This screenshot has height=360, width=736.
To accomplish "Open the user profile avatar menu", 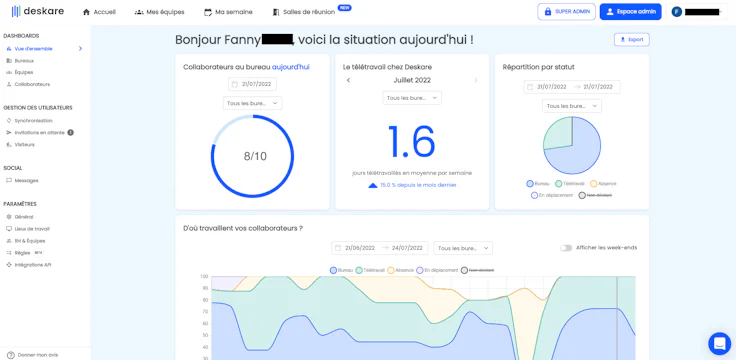I will point(676,12).
